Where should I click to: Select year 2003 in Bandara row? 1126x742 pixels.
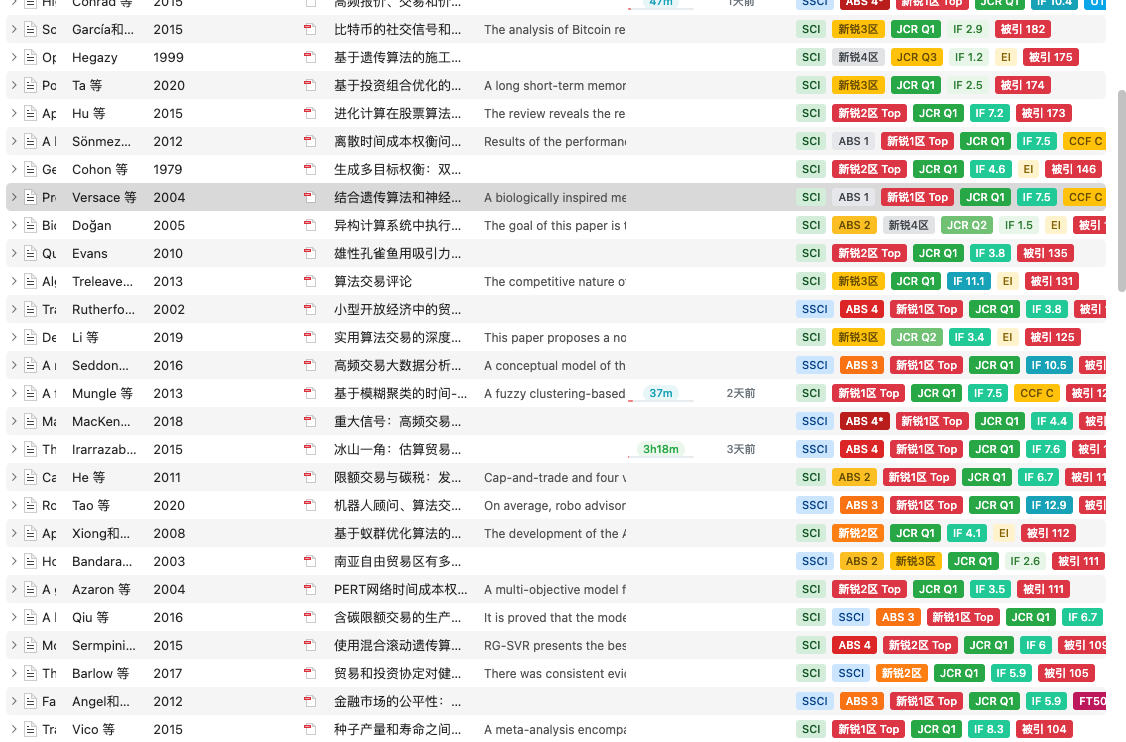[169, 562]
